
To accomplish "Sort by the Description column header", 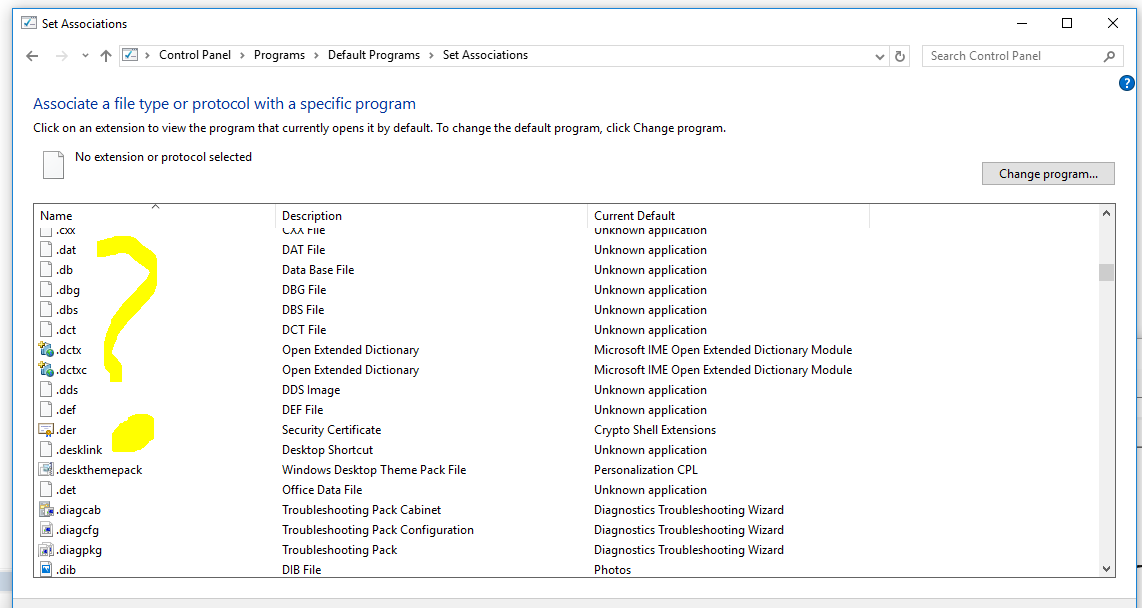I will (432, 216).
